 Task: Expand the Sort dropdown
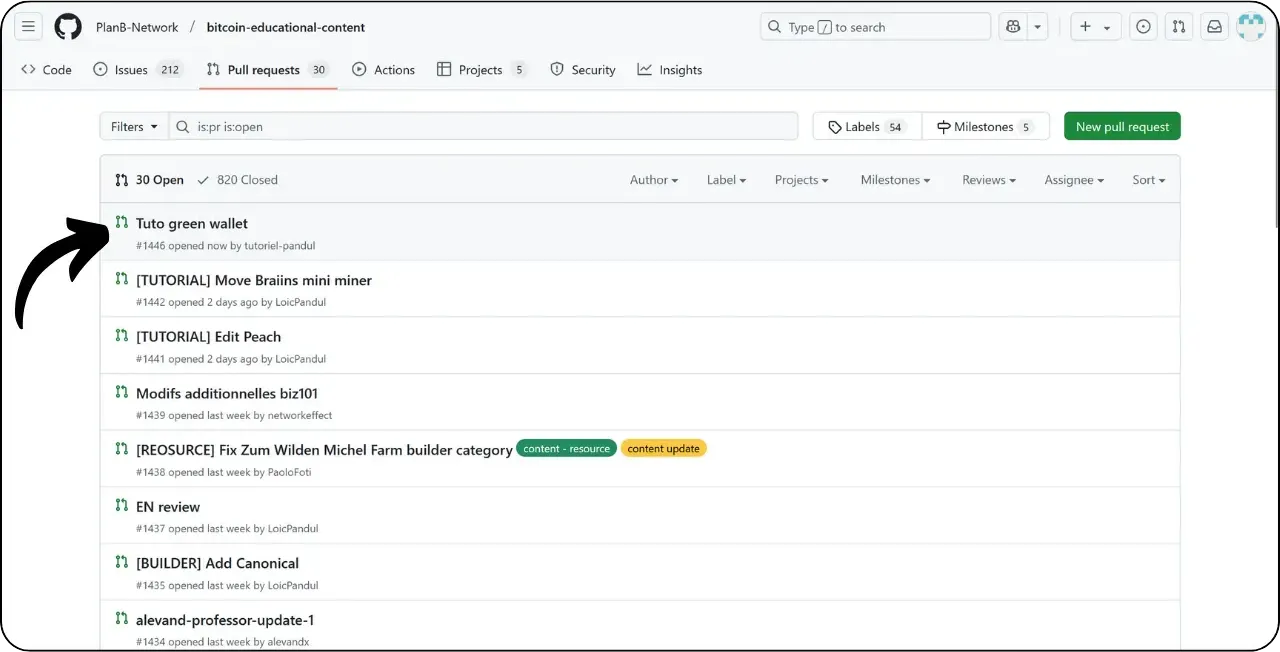click(1147, 180)
